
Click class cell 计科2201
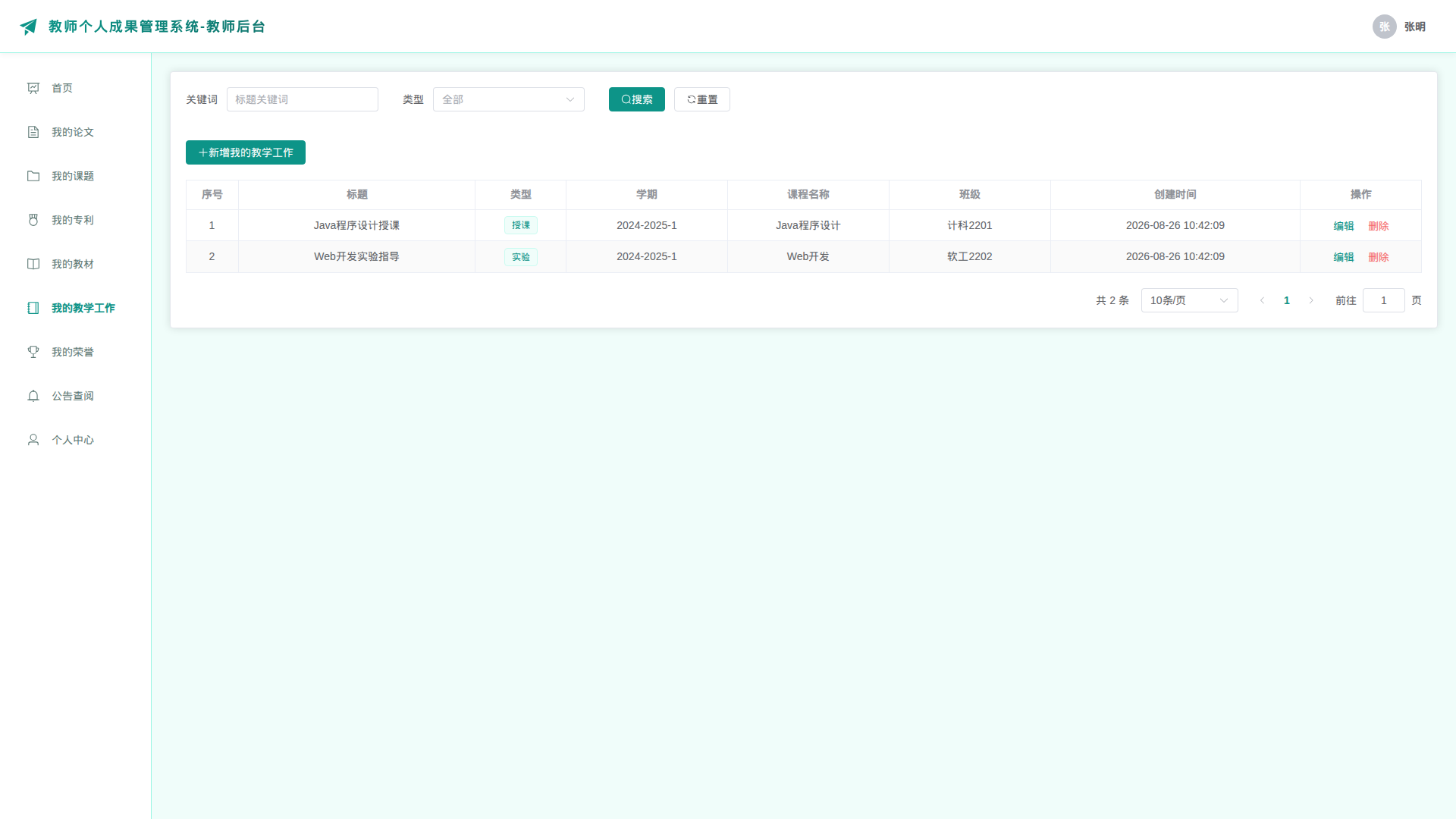pyautogui.click(x=970, y=225)
